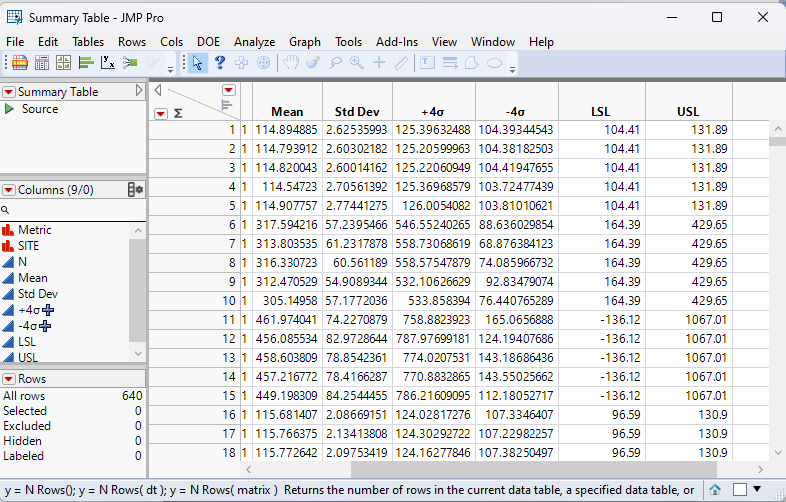786x502 pixels.
Task: Expand the Summary Table panel's right-pointing triangle
Action: (139, 91)
